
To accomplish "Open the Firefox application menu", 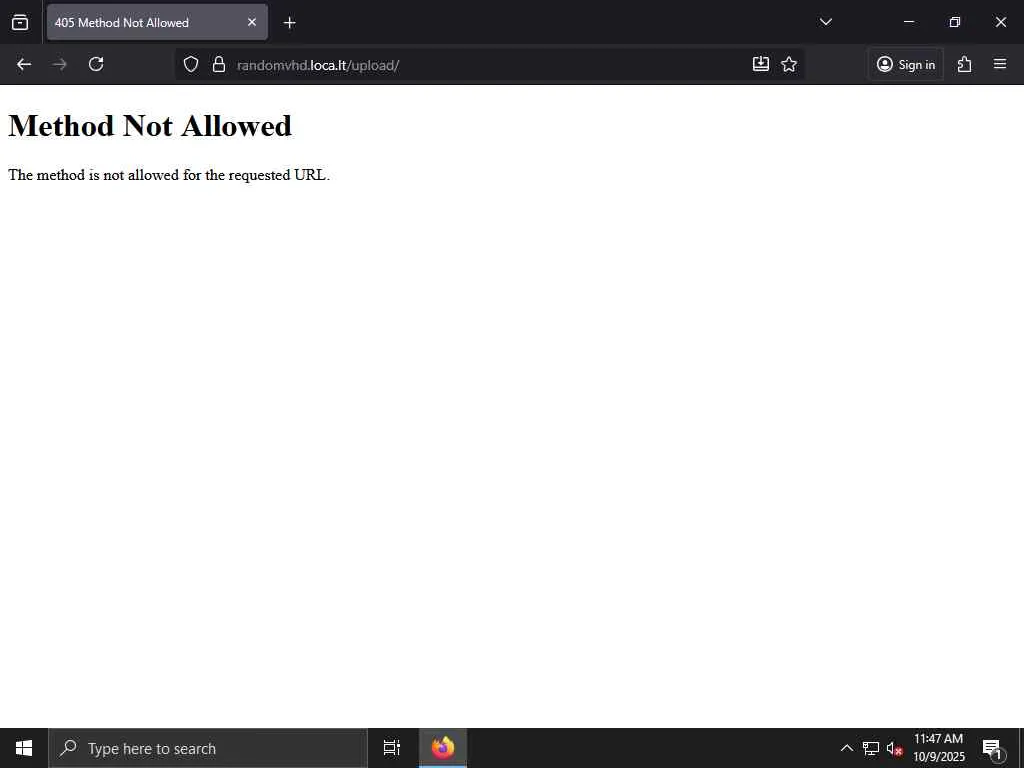I will [1000, 64].
